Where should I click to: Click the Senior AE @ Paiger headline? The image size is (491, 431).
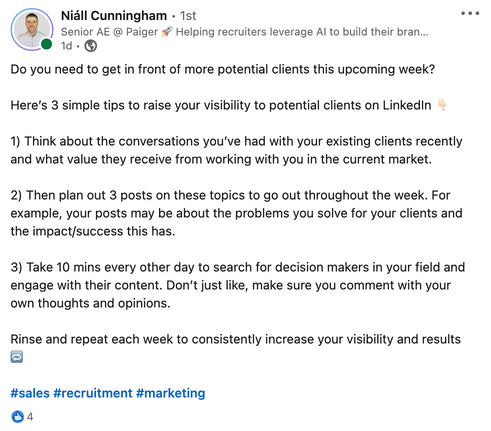[244, 32]
